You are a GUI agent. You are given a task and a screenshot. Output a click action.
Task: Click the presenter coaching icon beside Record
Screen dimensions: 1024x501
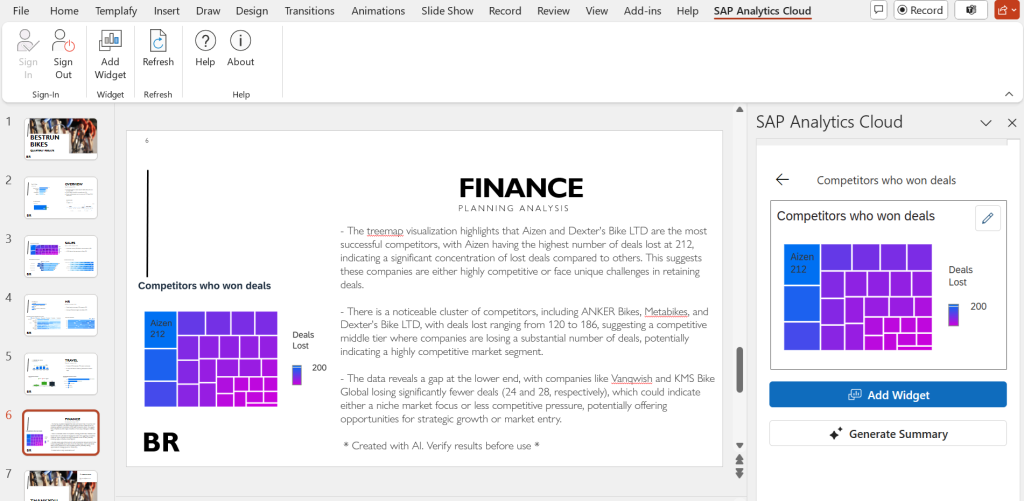click(970, 10)
